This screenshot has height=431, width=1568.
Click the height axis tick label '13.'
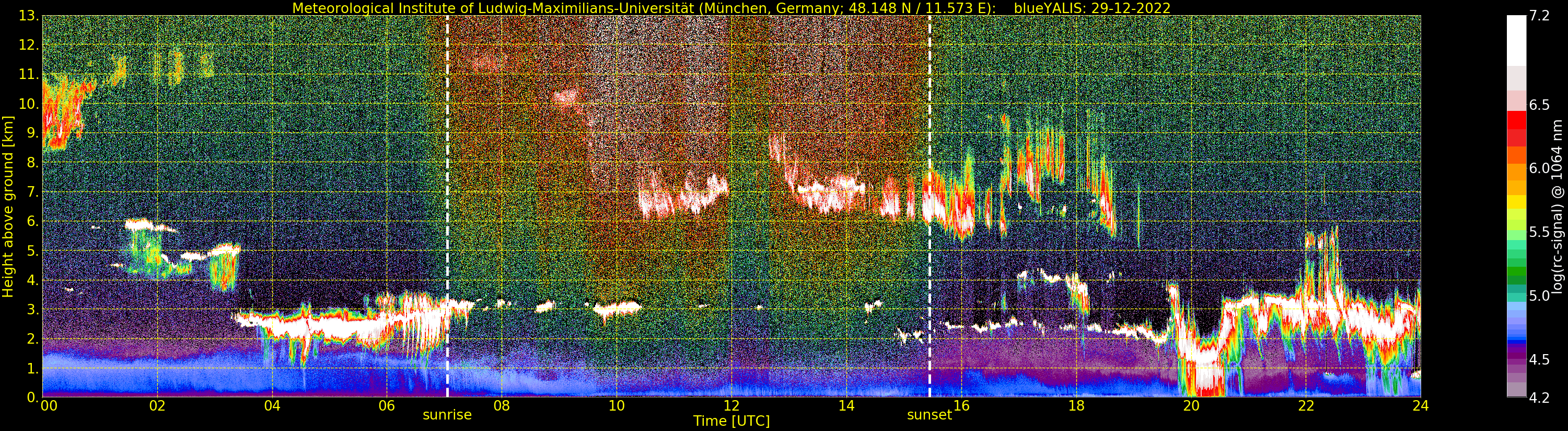tap(29, 16)
